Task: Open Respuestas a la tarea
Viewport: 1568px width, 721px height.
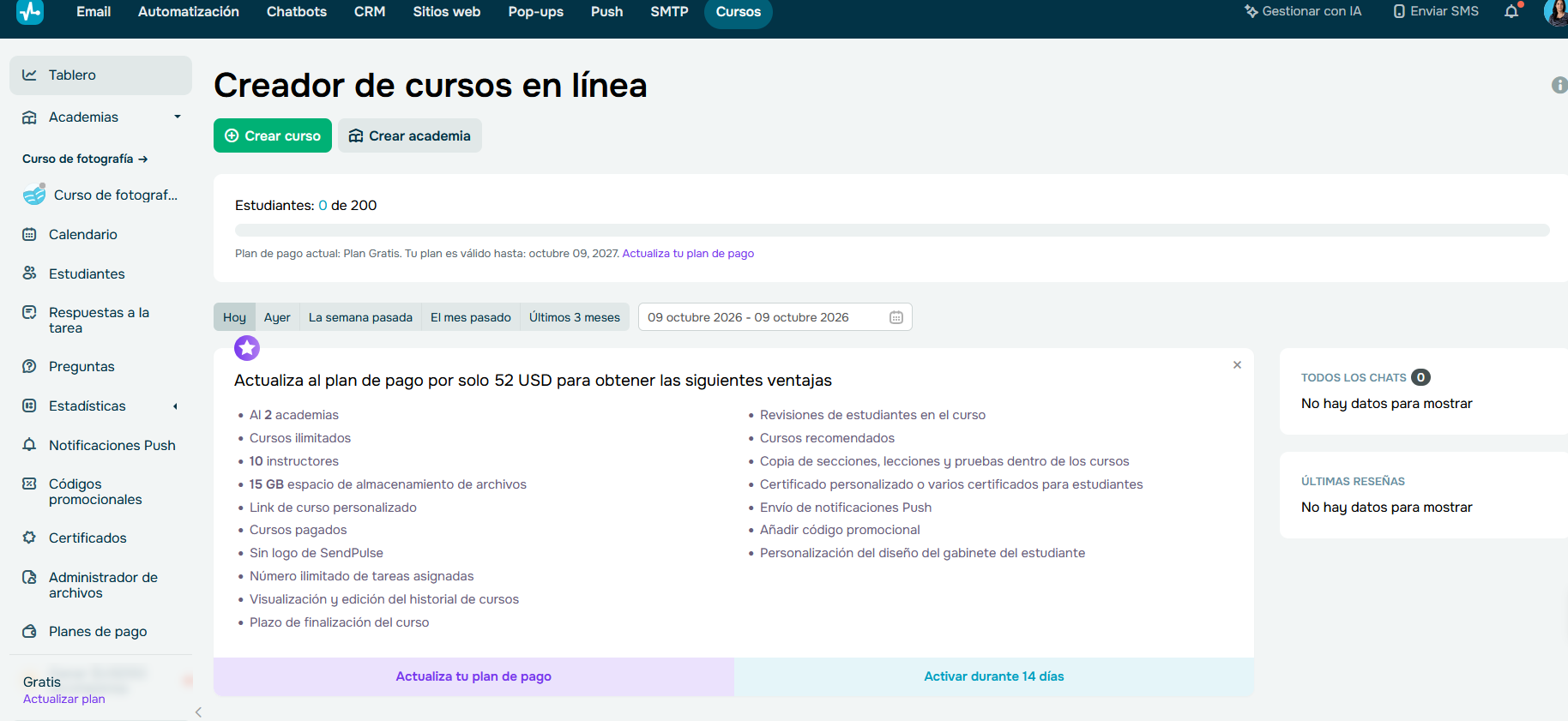Action: pos(100,321)
